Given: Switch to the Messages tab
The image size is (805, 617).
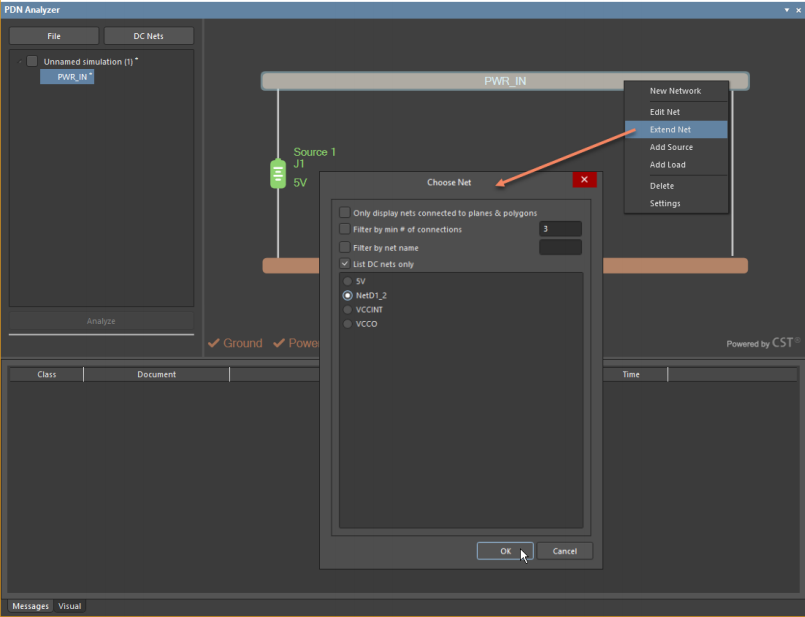Looking at the screenshot, I should [x=30, y=606].
